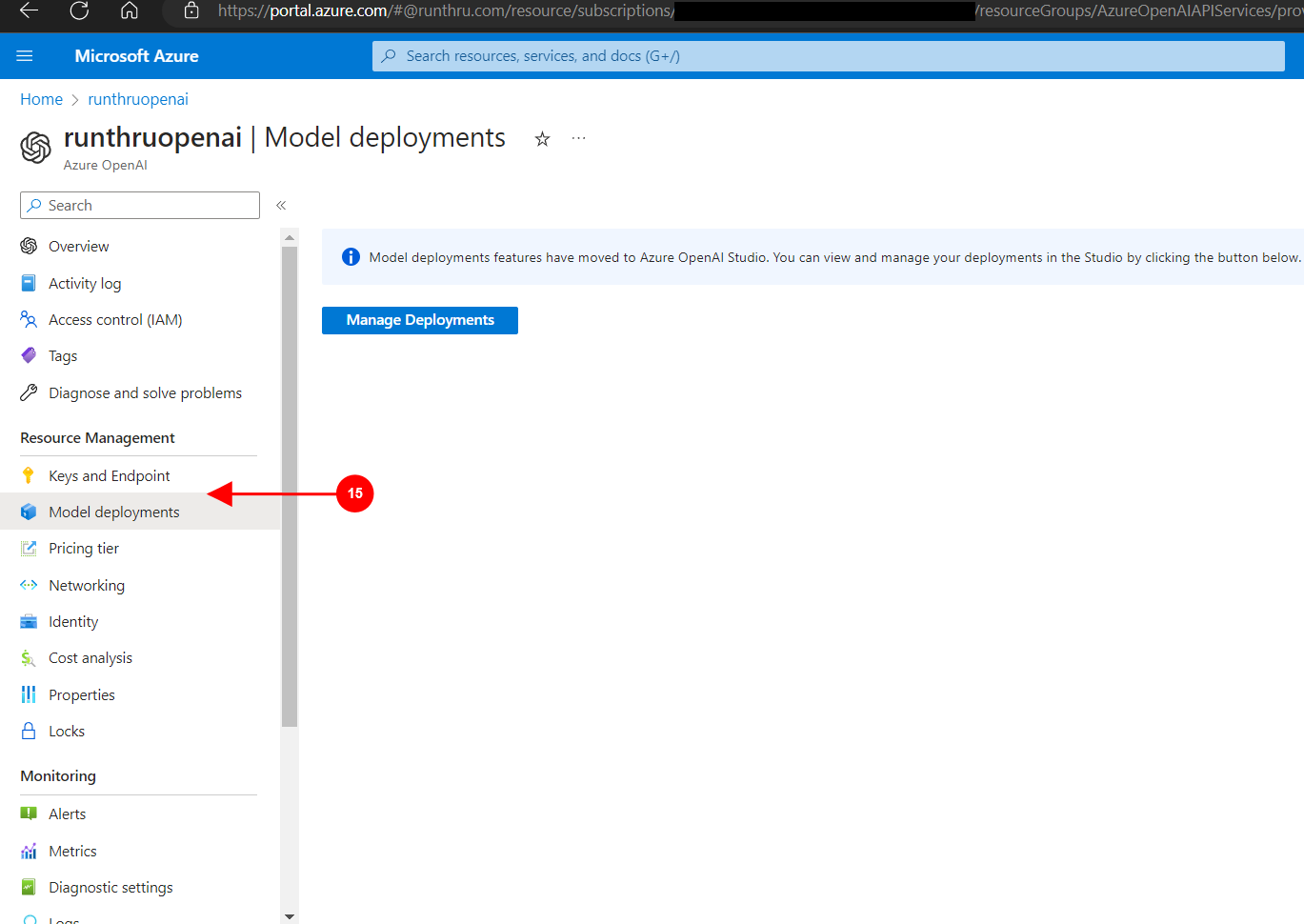Viewport: 1304px width, 924px height.
Task: Open the runthruopenai breadcrumb link
Action: [138, 99]
